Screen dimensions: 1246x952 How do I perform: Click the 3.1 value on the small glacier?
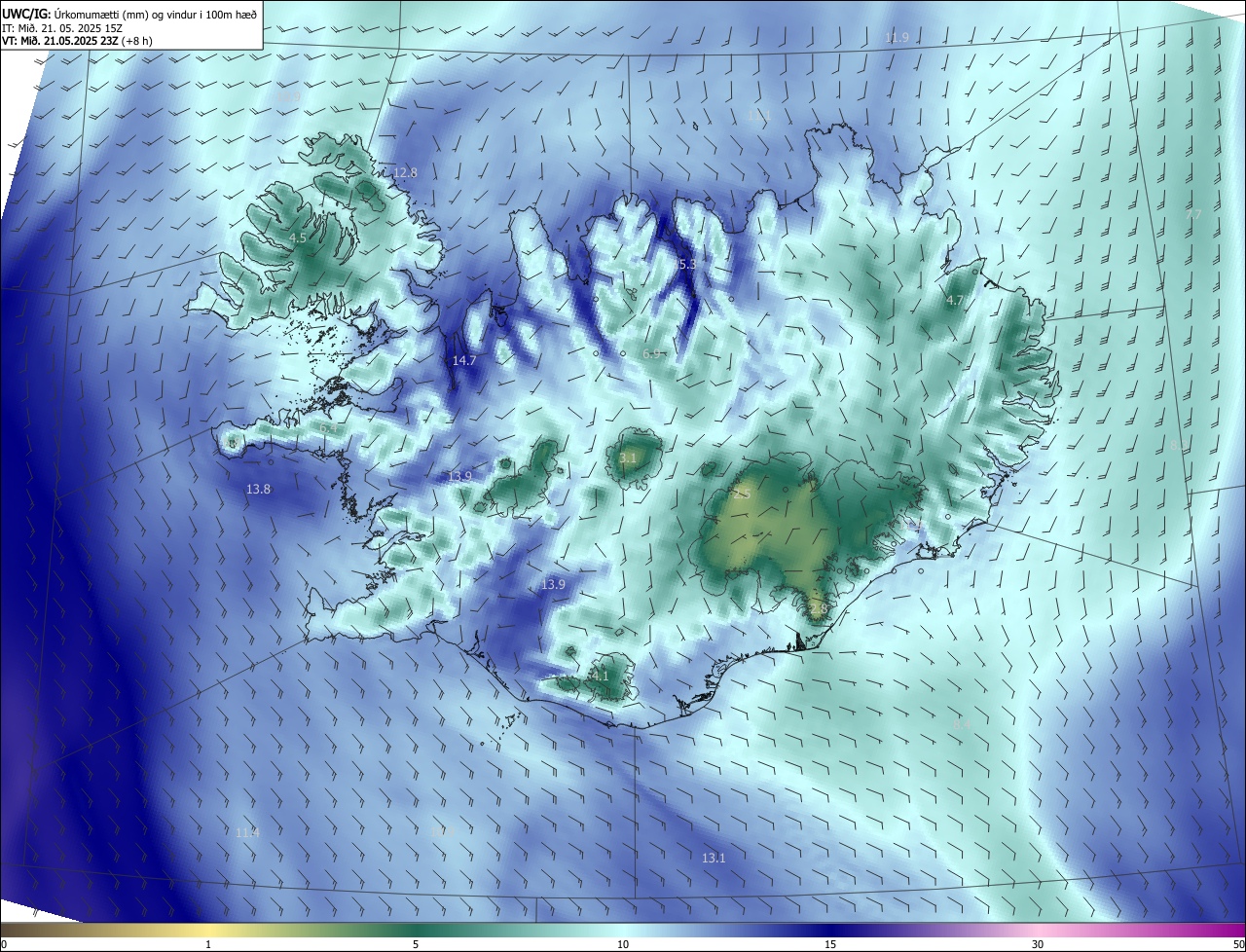coord(628,458)
